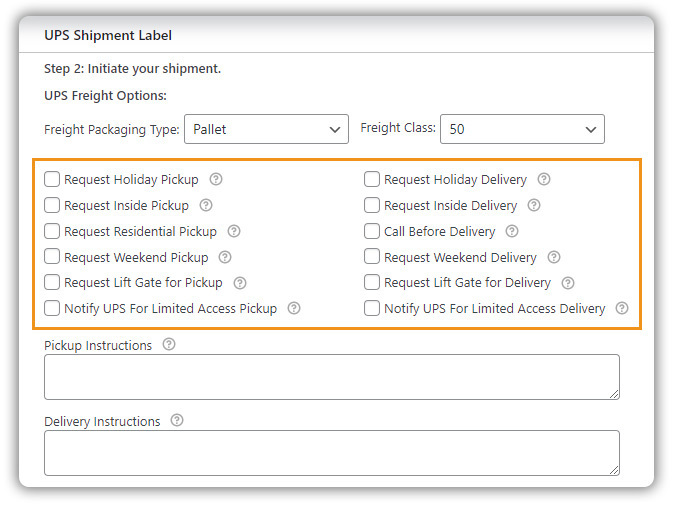The width and height of the screenshot is (675, 508).
Task: Enable Request Holiday Pickup checkbox
Action: click(52, 179)
